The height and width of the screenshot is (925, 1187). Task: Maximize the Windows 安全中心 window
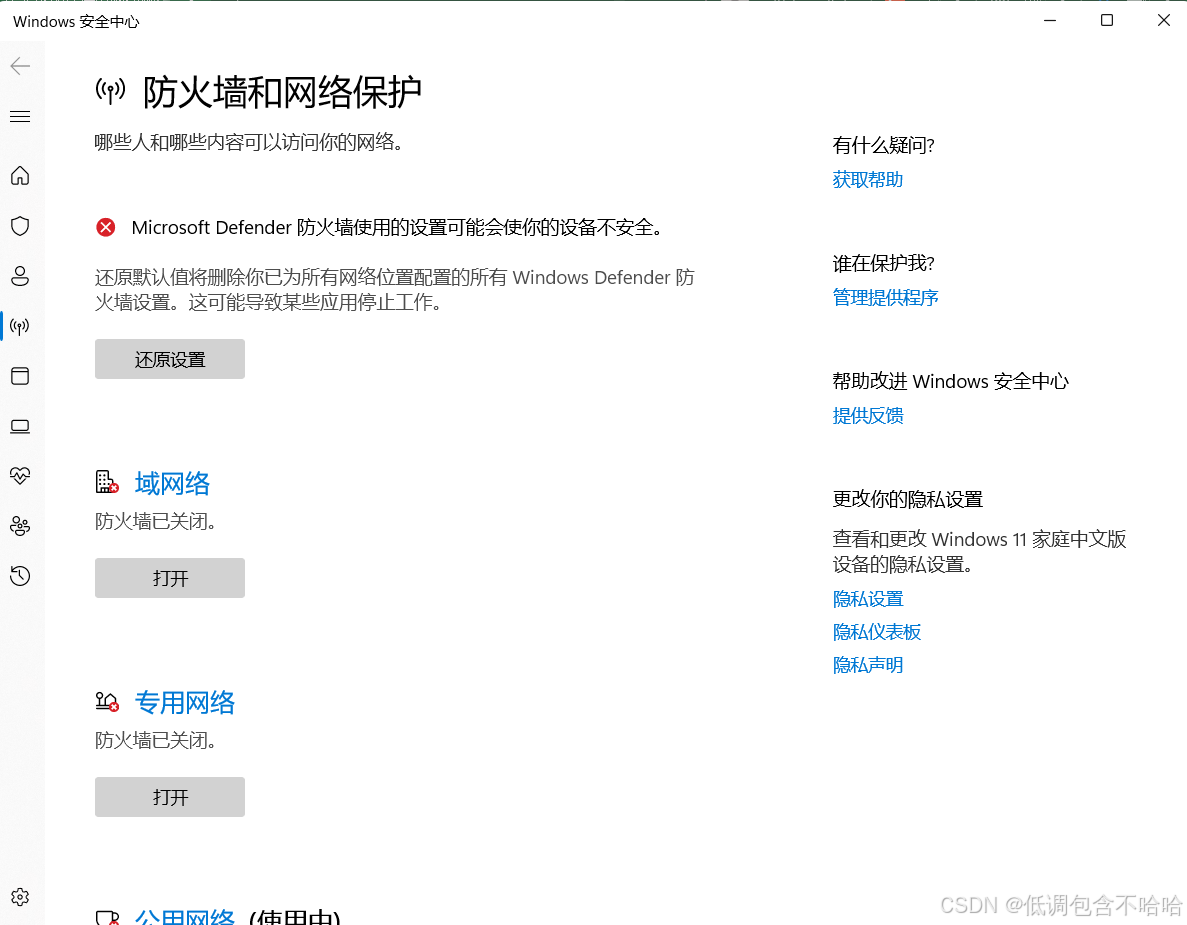pos(1107,20)
